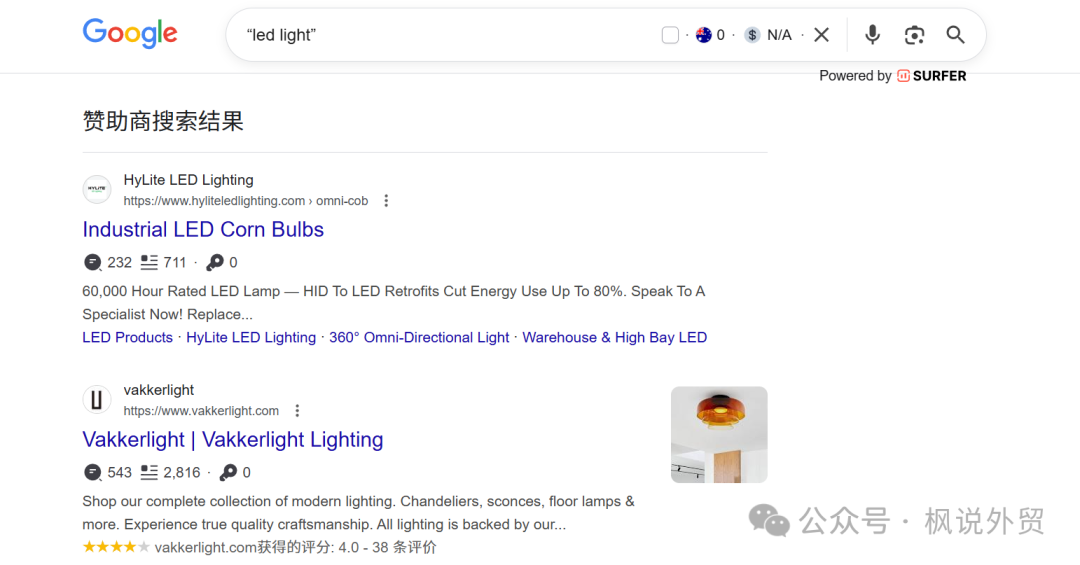Start voice search with microphone icon
This screenshot has width=1080, height=565.
872,35
